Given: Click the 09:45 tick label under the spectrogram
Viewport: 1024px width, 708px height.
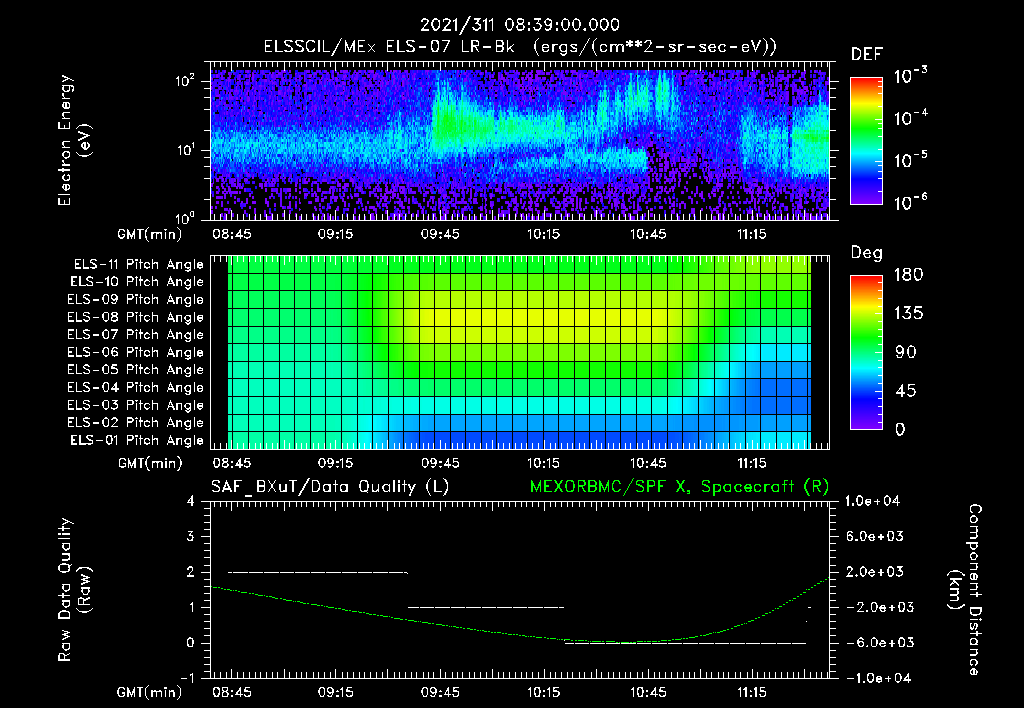Looking at the screenshot, I should tap(440, 234).
